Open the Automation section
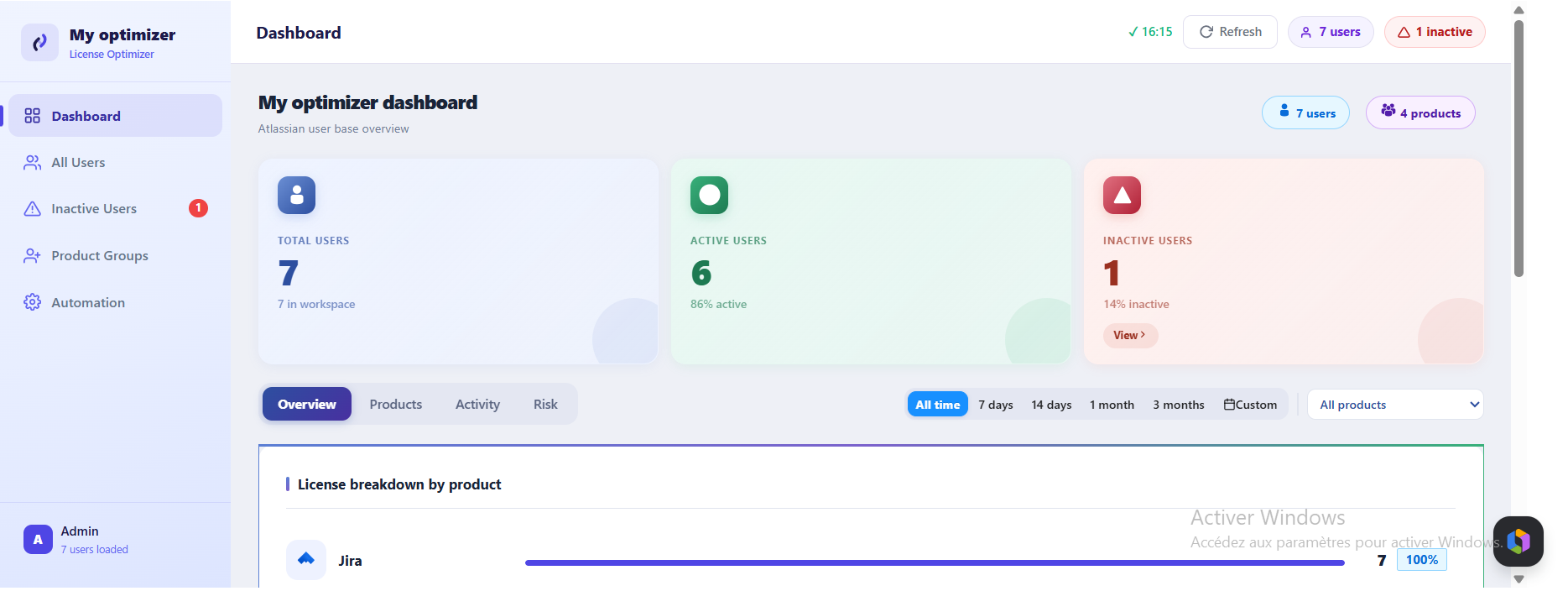Image resolution: width=1568 pixels, height=591 pixels. tap(115, 303)
